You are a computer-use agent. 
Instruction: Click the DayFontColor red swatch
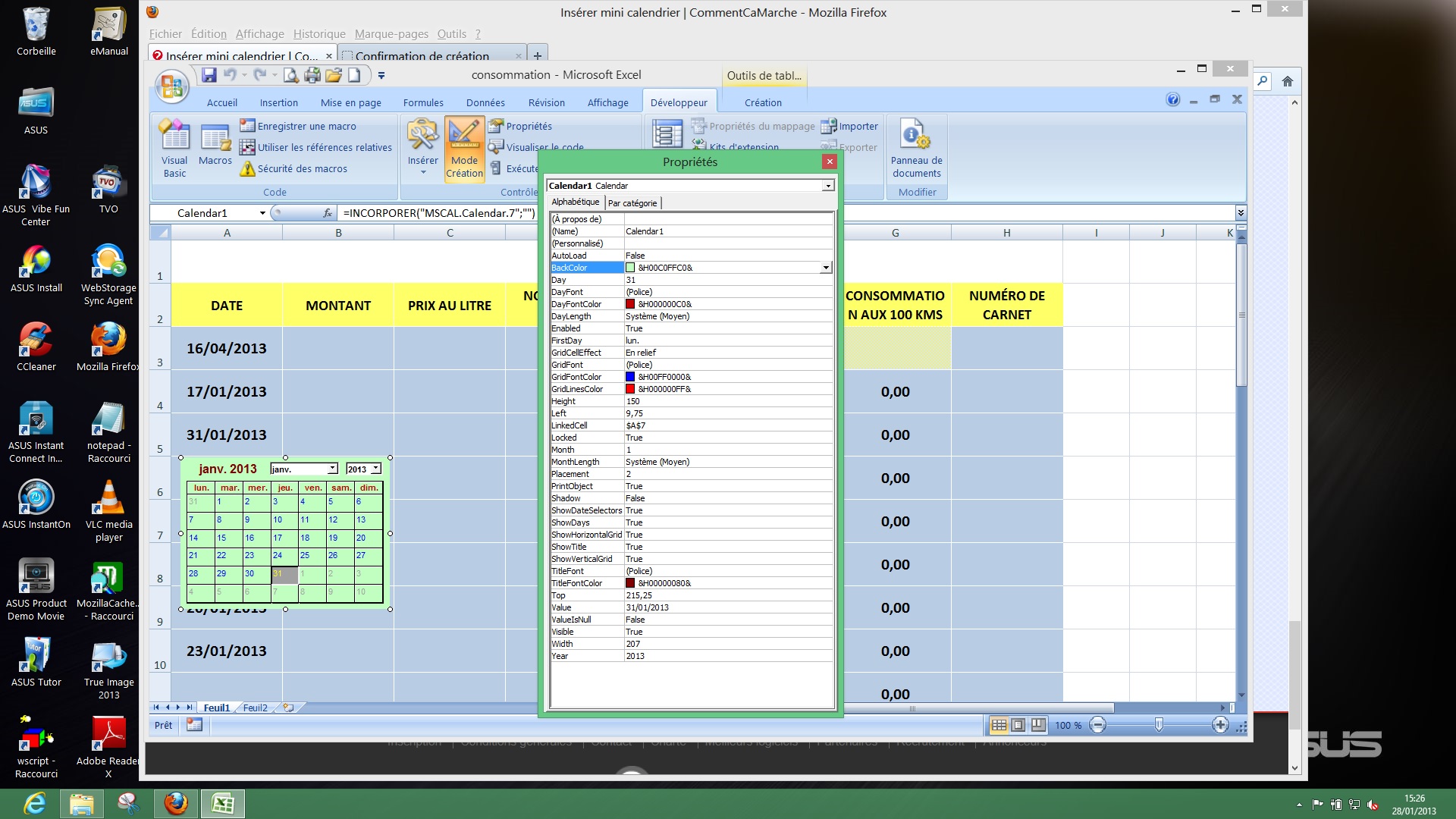pyautogui.click(x=629, y=304)
